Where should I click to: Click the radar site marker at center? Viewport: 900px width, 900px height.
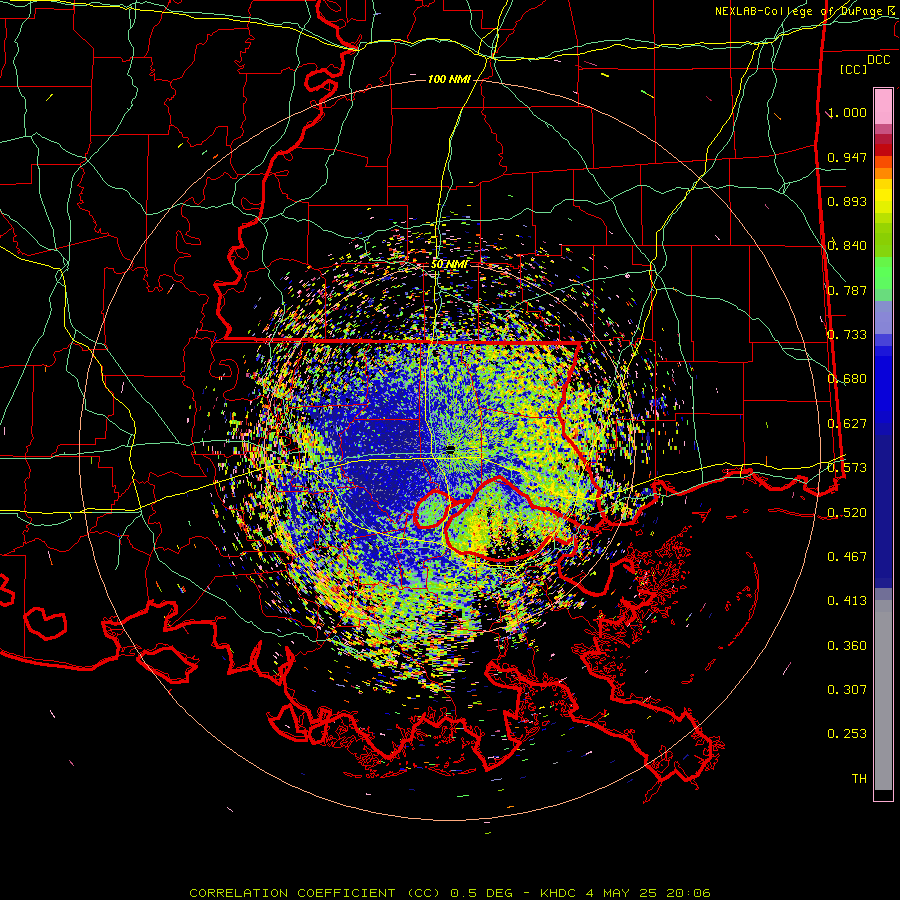[451, 449]
